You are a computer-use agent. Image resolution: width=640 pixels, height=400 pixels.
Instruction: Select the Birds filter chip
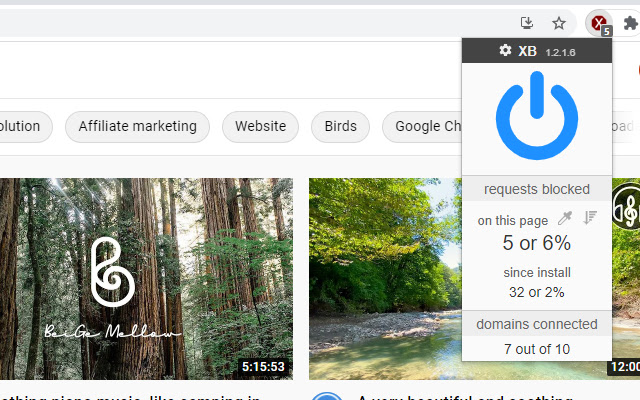[340, 126]
